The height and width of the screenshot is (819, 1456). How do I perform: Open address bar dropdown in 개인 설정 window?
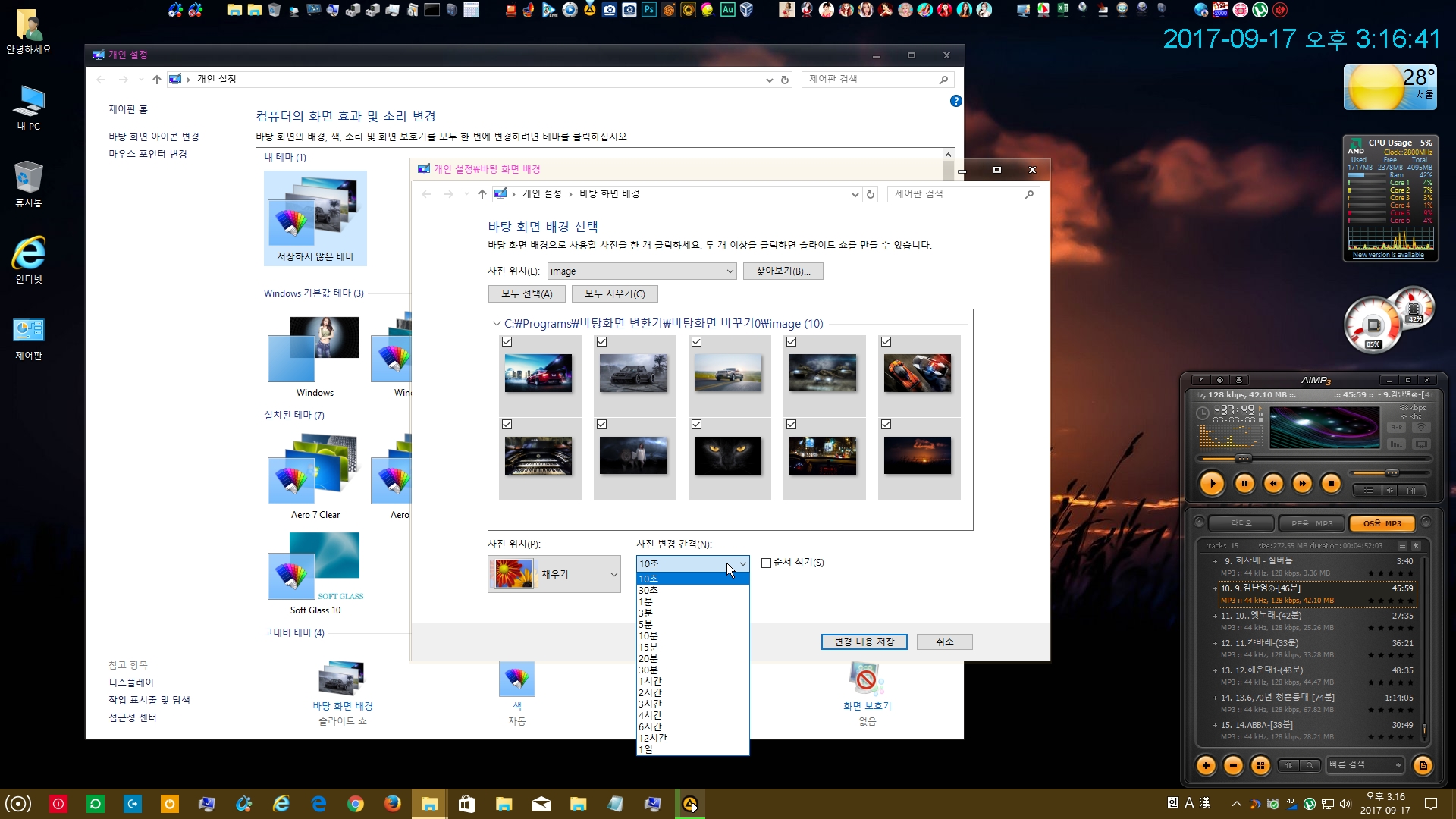click(x=770, y=80)
